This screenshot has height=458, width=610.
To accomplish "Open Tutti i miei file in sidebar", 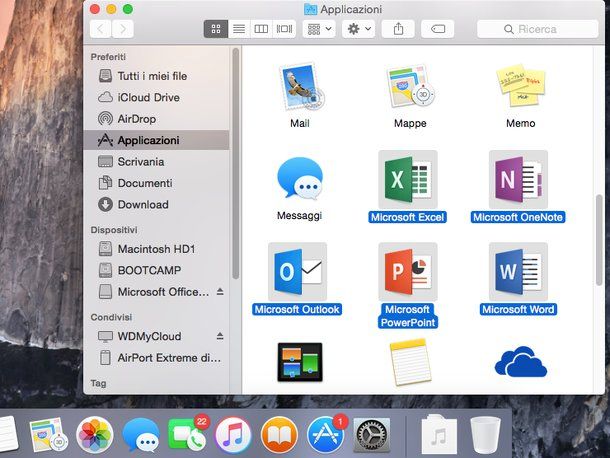I will coord(156,76).
